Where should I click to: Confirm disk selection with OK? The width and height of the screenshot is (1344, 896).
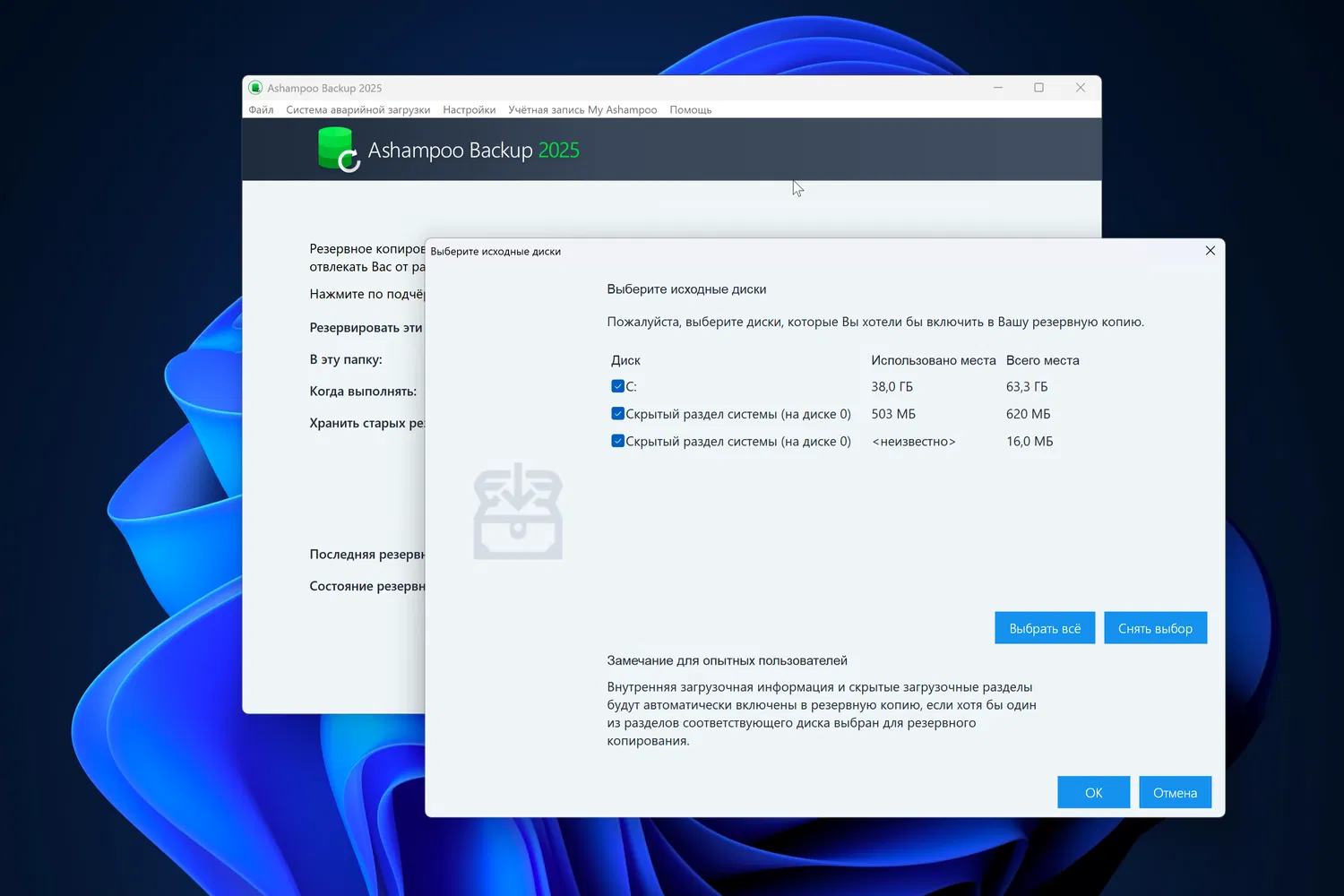pyautogui.click(x=1093, y=793)
